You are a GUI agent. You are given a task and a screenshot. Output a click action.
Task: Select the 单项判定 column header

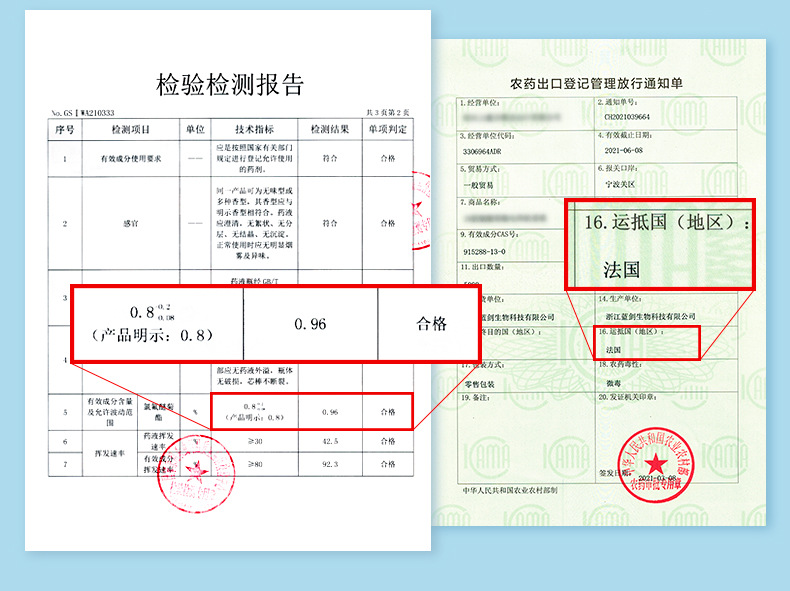387,129
